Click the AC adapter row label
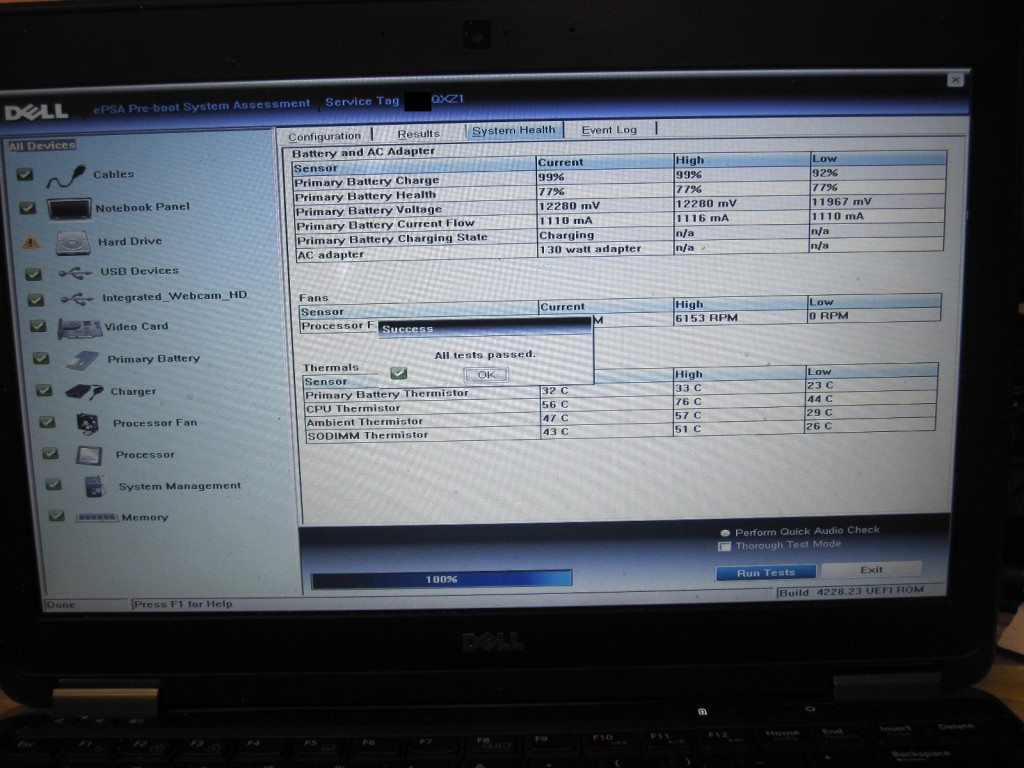Image resolution: width=1024 pixels, height=768 pixels. tap(330, 255)
